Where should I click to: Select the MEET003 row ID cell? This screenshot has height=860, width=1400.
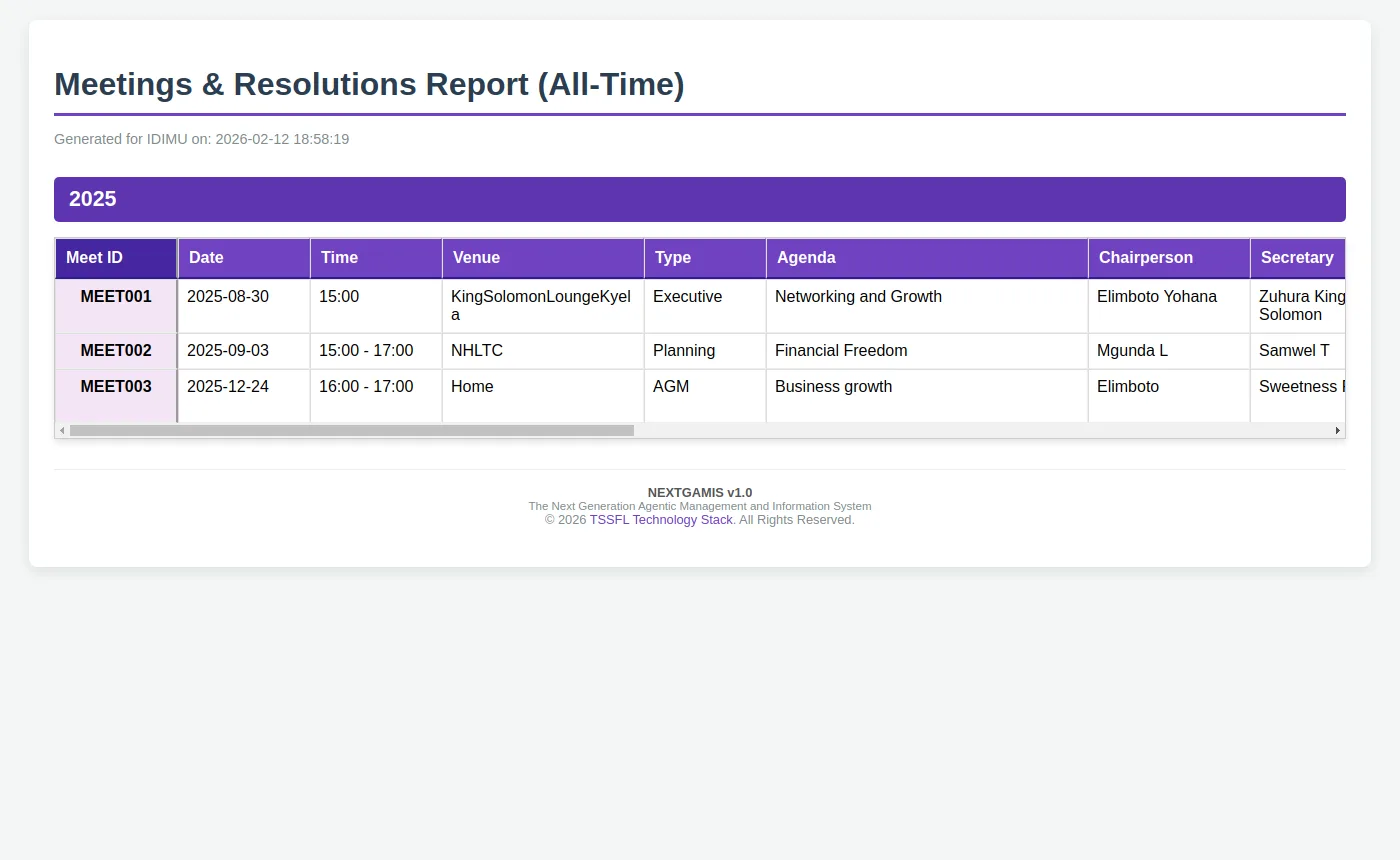[x=117, y=396]
